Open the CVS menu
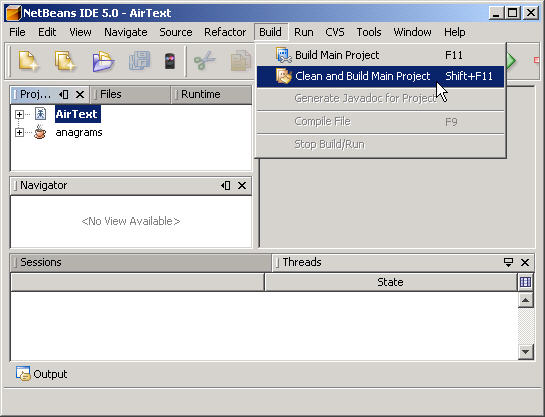The width and height of the screenshot is (545, 417). 335,32
